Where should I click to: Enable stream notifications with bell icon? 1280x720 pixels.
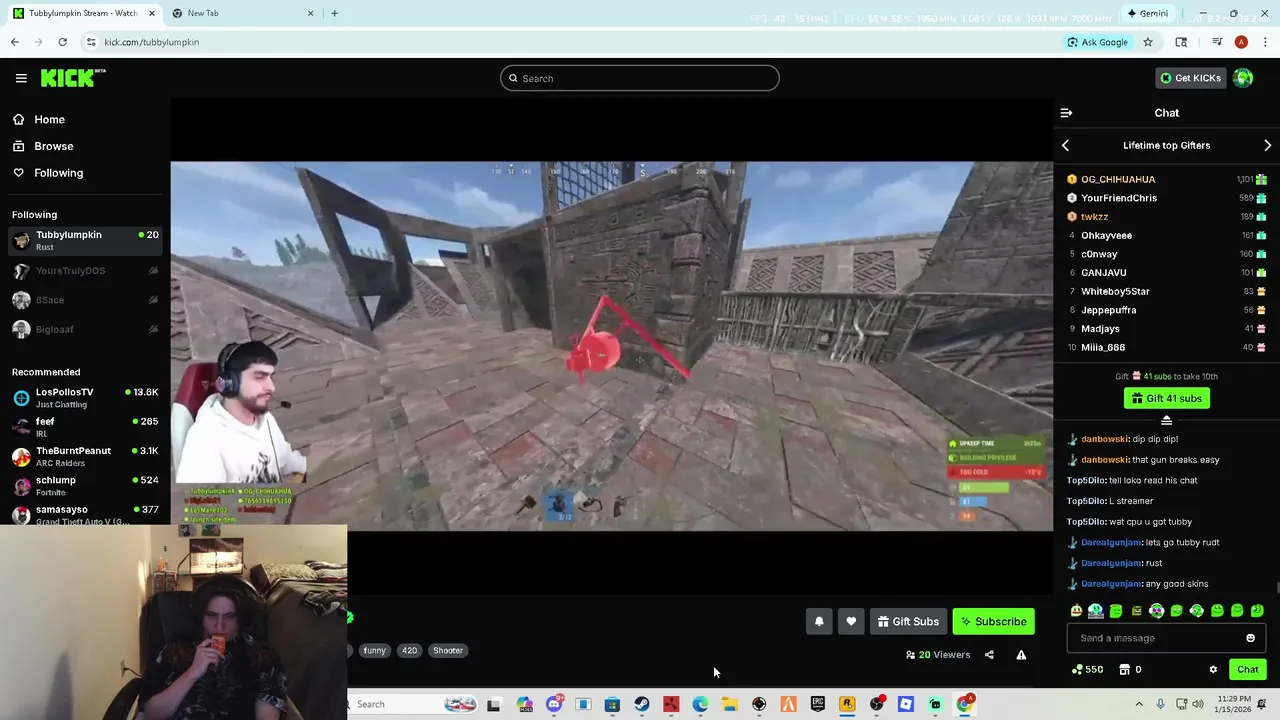819,621
